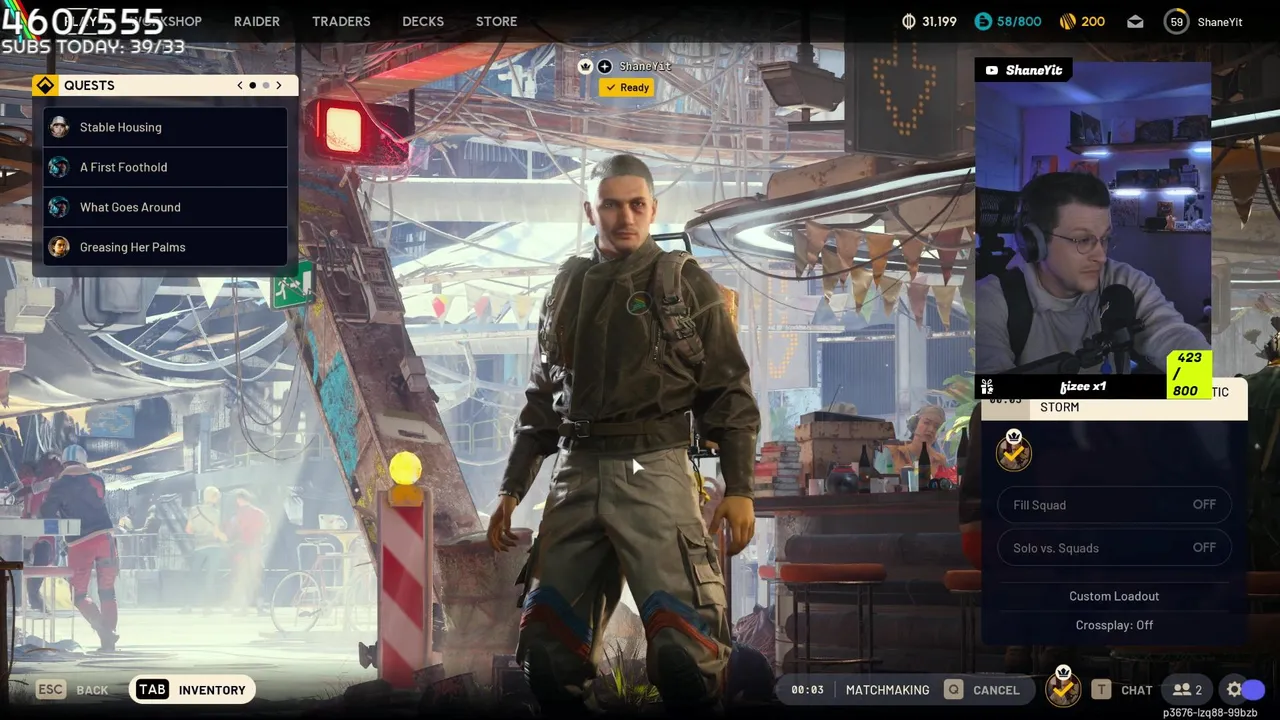Click the coin currency icon beside 31,199

(909, 21)
